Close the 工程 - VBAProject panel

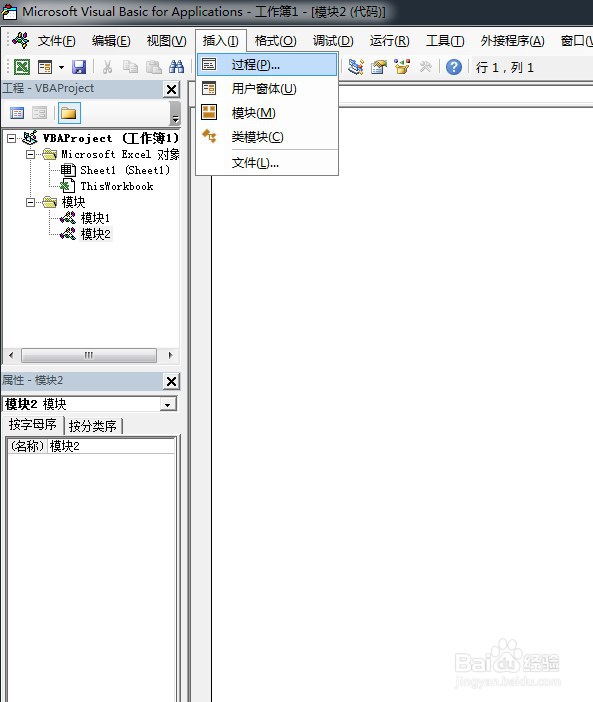(x=171, y=90)
